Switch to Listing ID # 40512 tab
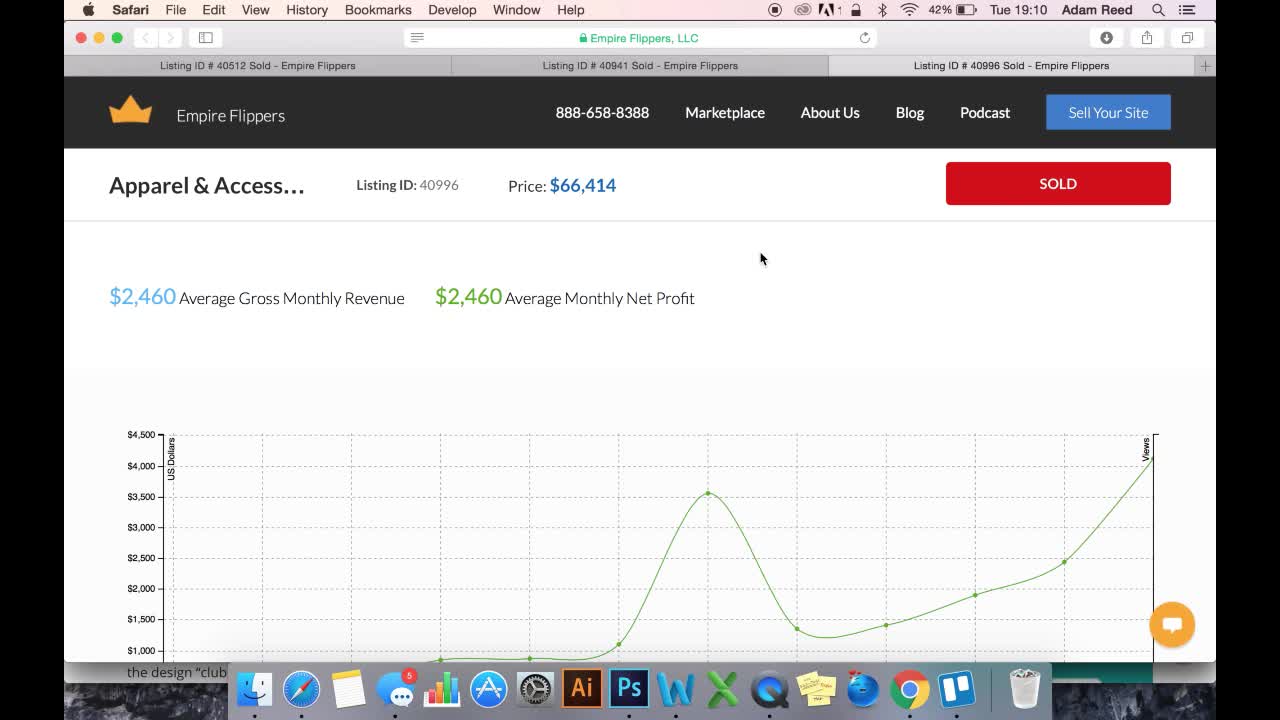 point(258,66)
